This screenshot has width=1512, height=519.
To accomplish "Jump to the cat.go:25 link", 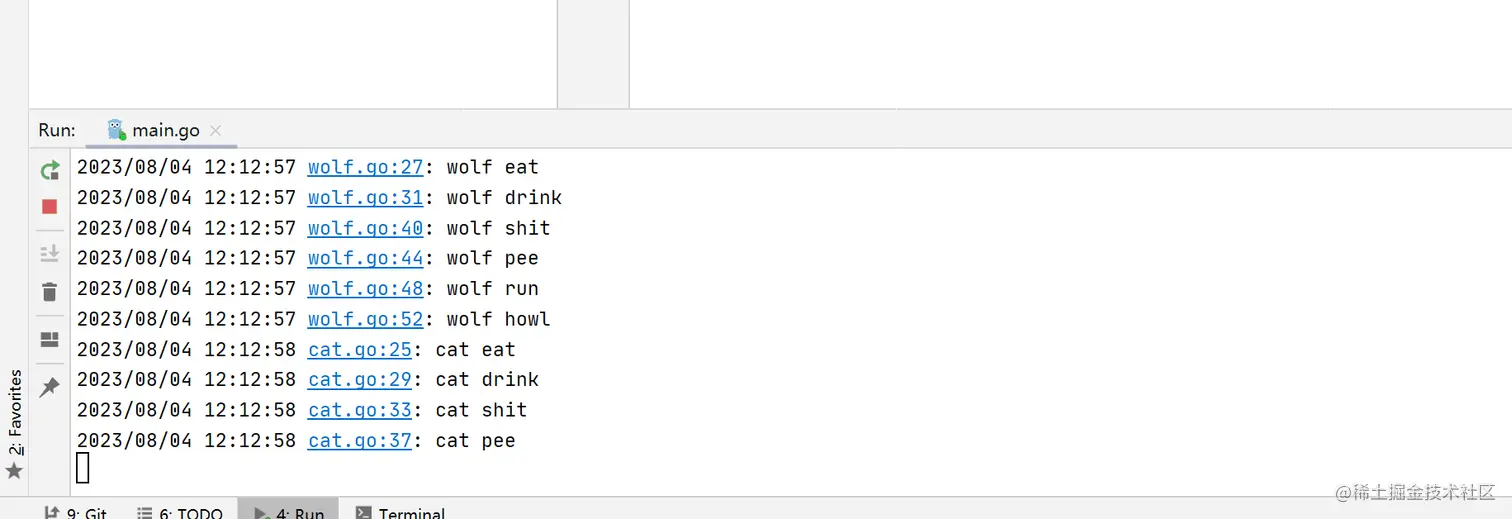I will [359, 349].
